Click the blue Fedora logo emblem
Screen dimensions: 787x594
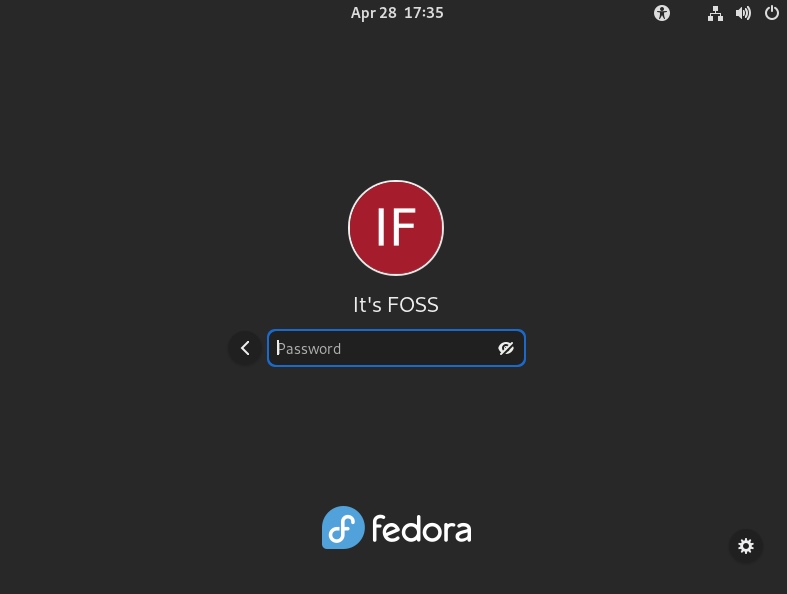(x=343, y=528)
